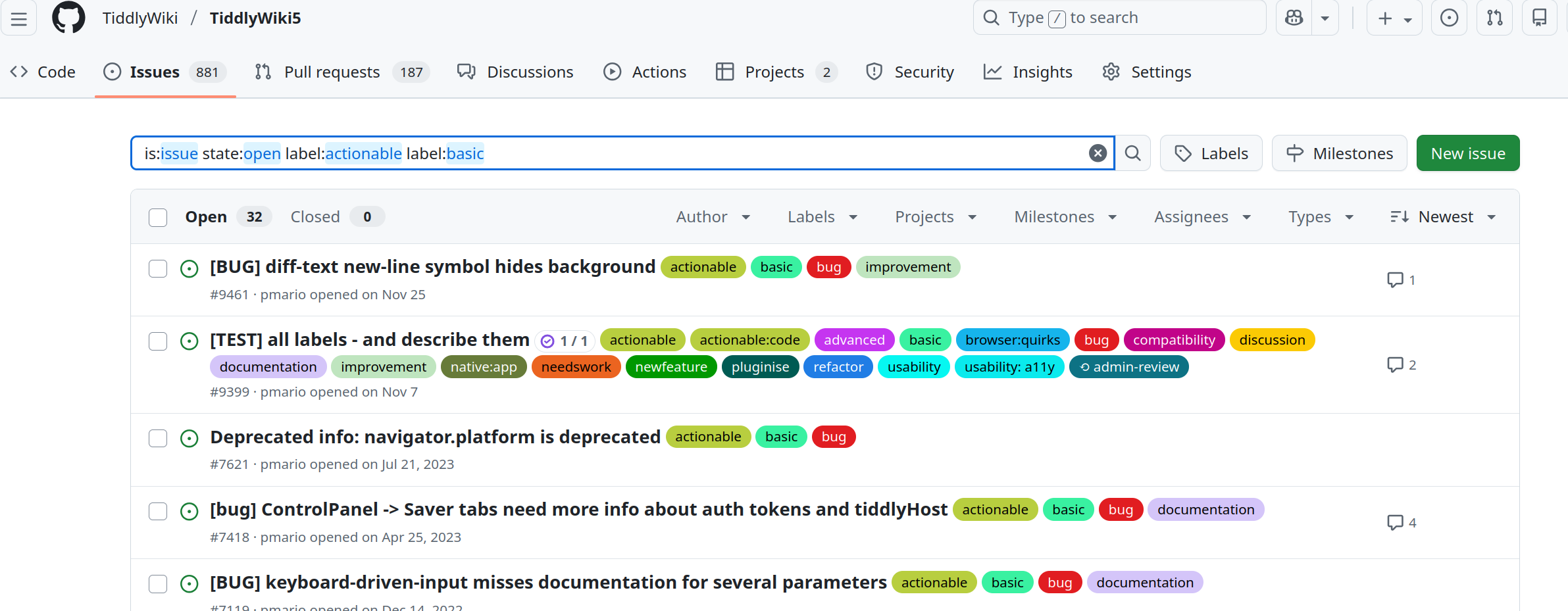Screen dimensions: 1568x611
Task: Select checkbox for navigator.platform deprecated issue
Action: click(158, 438)
